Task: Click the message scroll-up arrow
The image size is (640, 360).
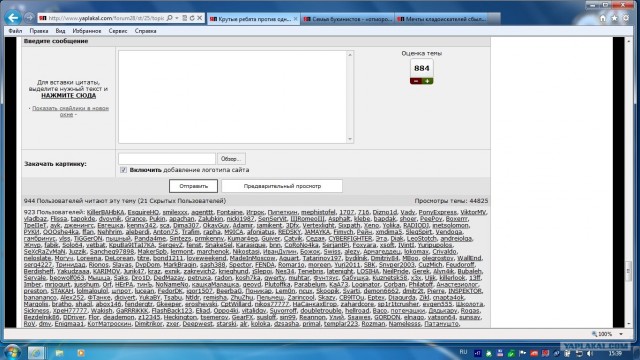Action: pos(350,55)
